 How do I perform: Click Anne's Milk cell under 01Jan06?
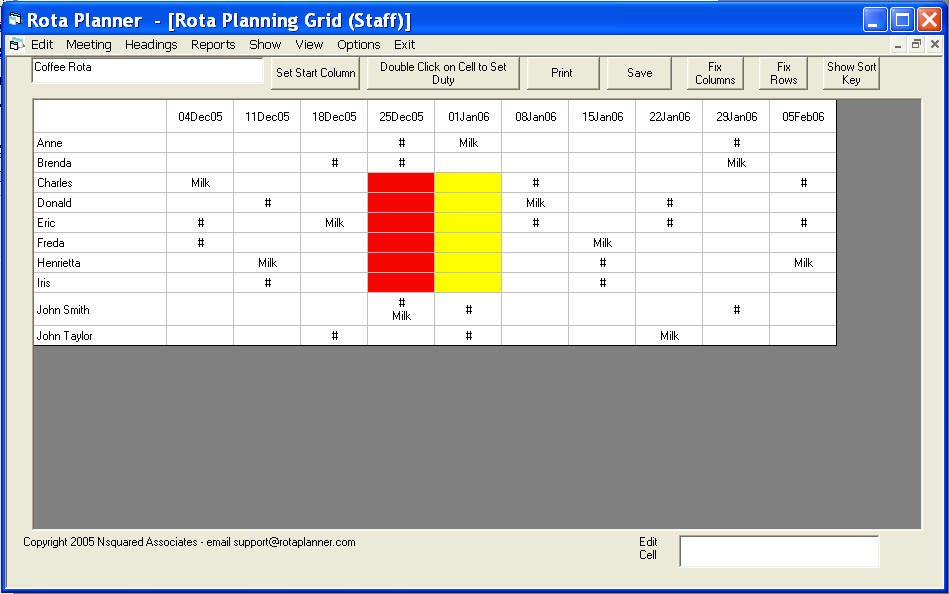[468, 143]
